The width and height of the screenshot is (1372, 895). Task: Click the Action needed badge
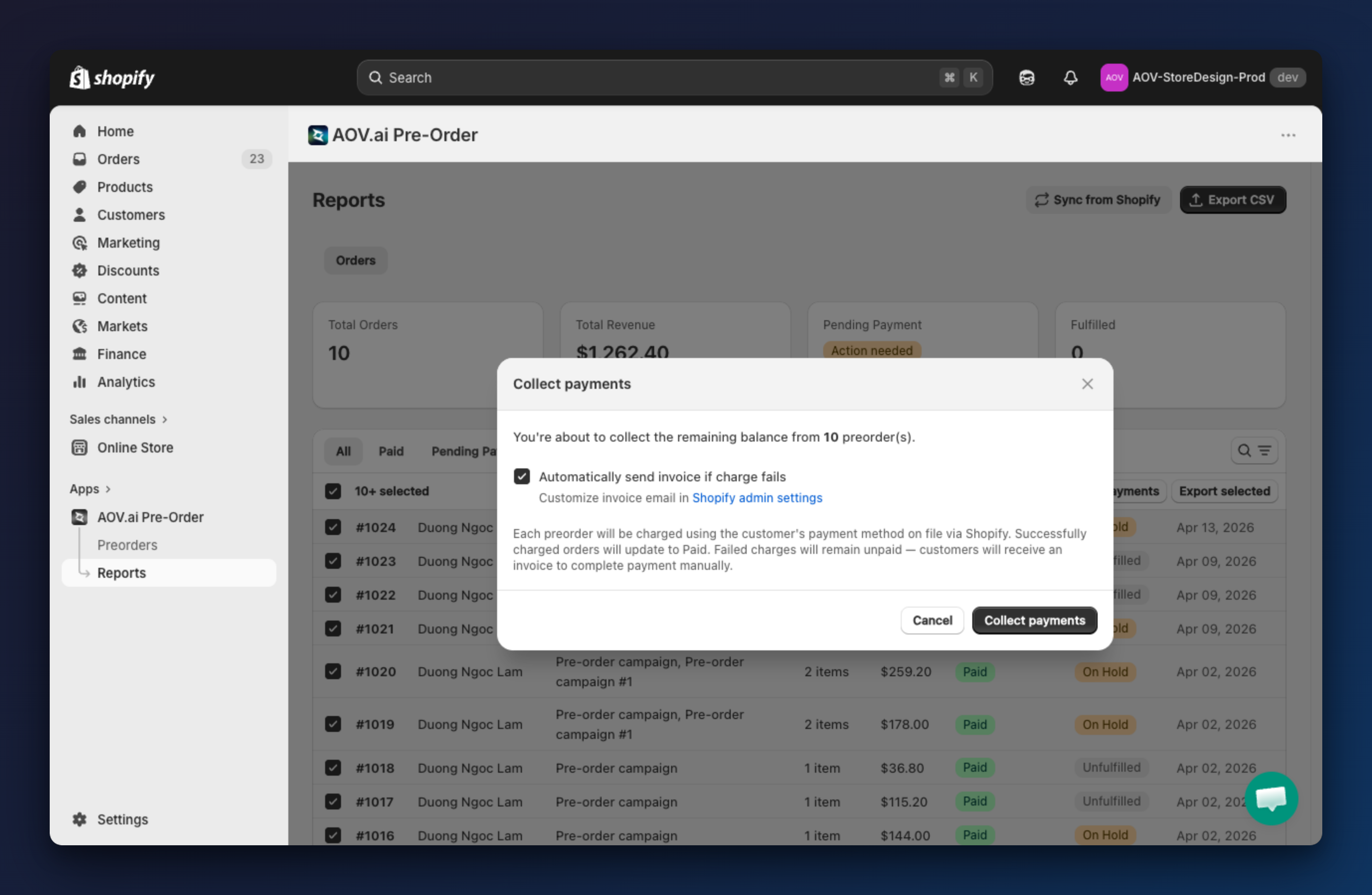tap(871, 351)
